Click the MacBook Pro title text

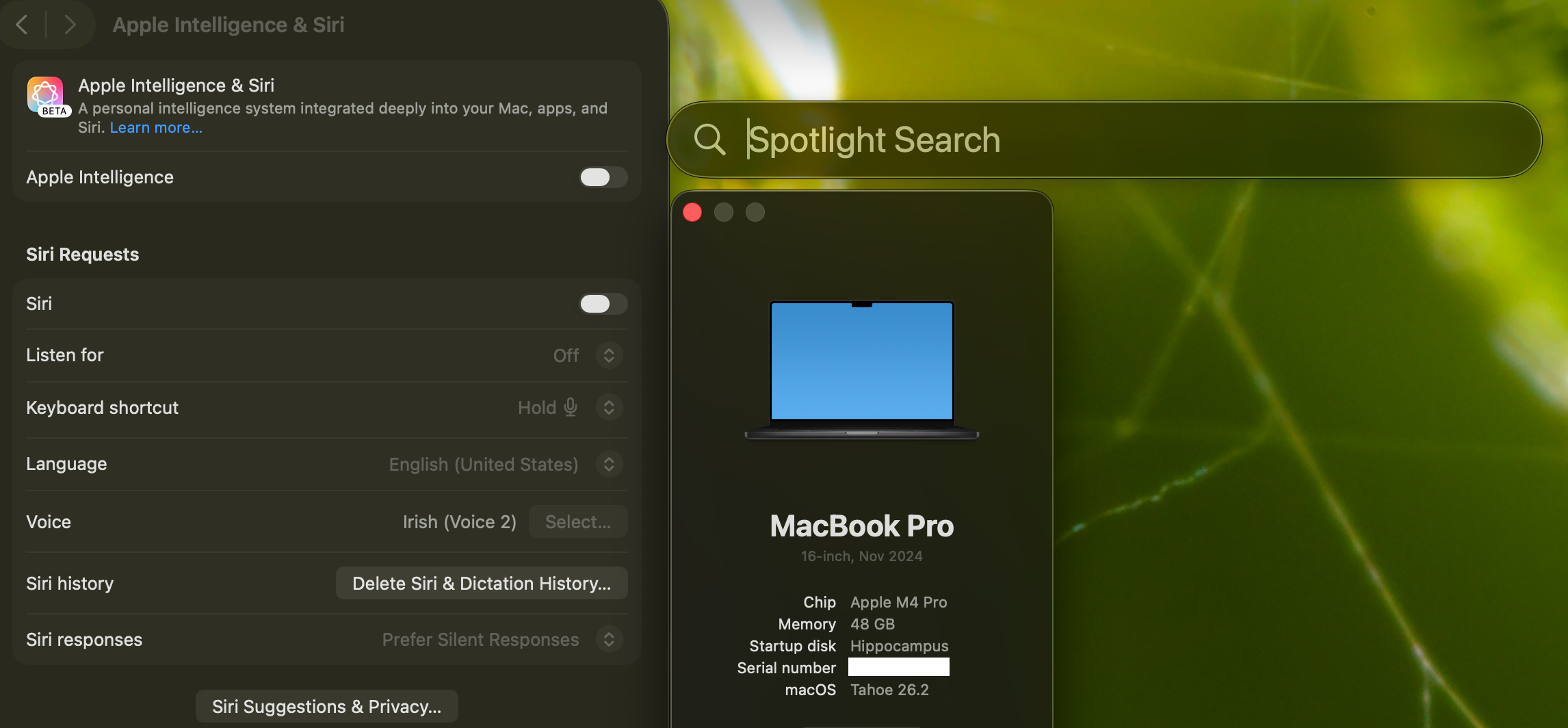pos(862,526)
